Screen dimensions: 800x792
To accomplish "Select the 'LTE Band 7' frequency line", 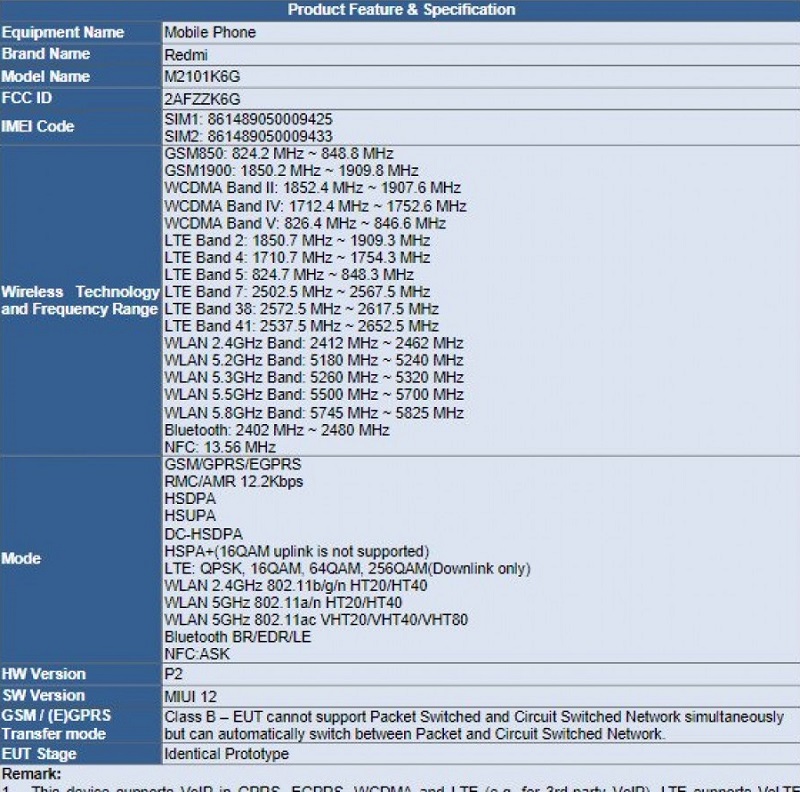I will [x=297, y=292].
